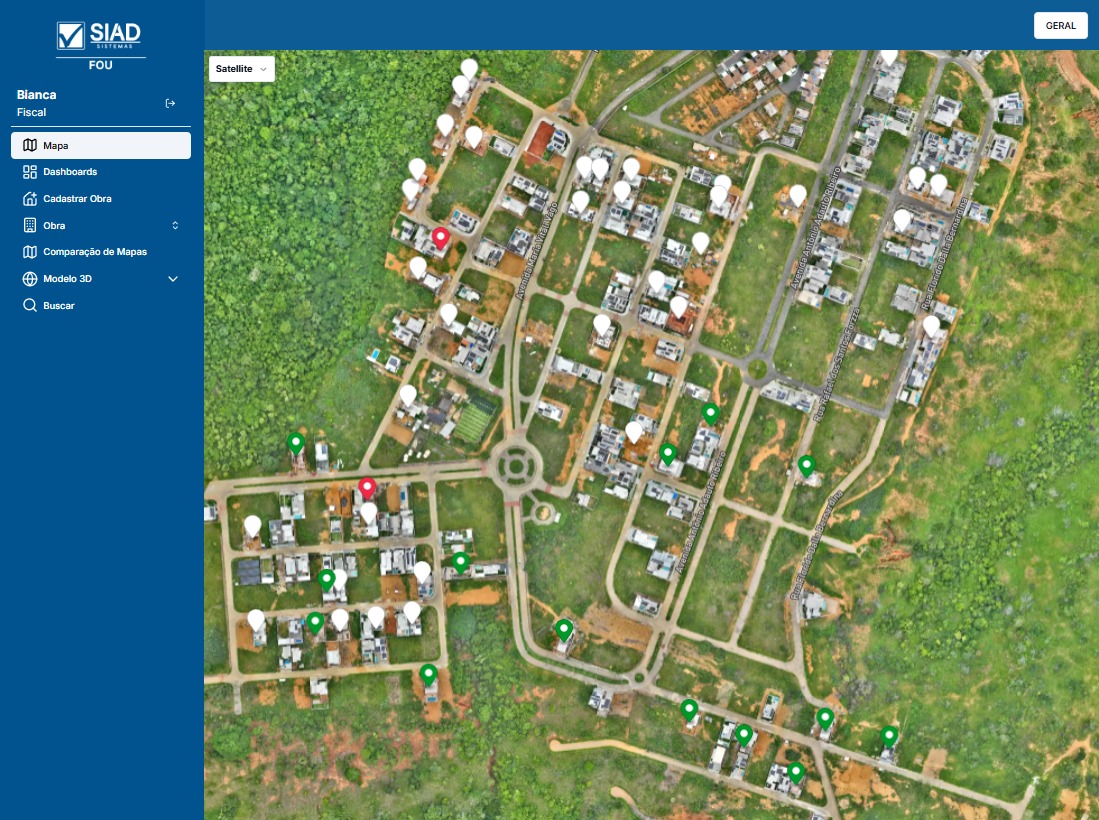Select the red marker in the upper neighborhood
Image resolution: width=1099 pixels, height=820 pixels.
pos(440,238)
